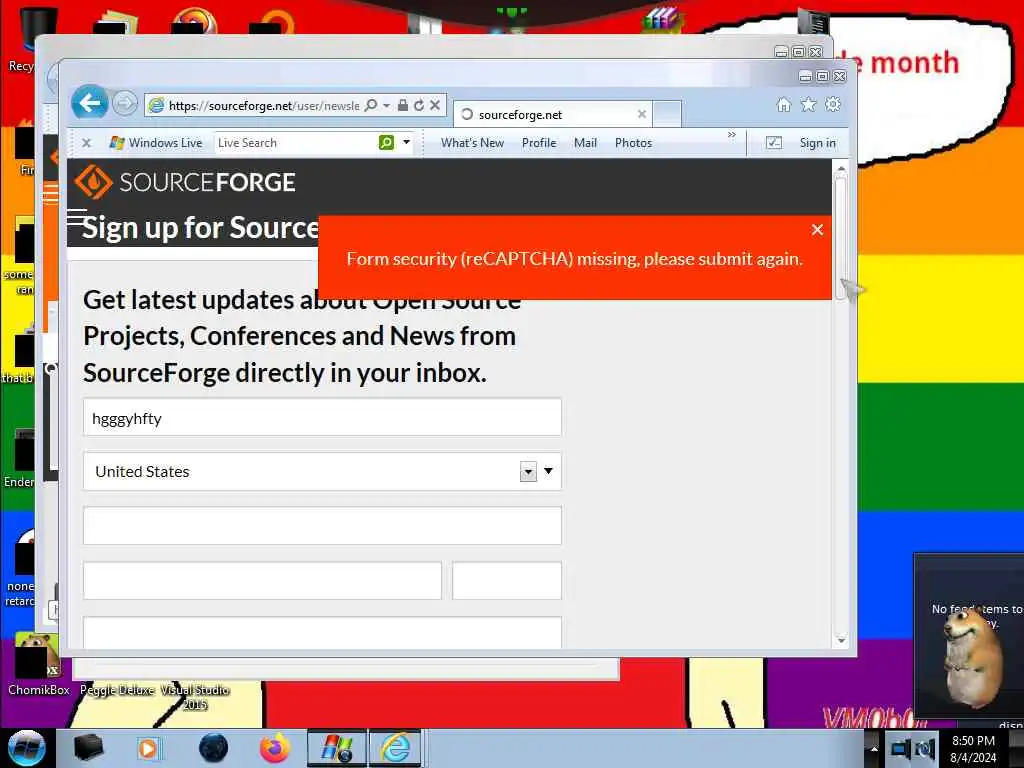
Task: Open the Tools gear icon
Action: click(833, 104)
